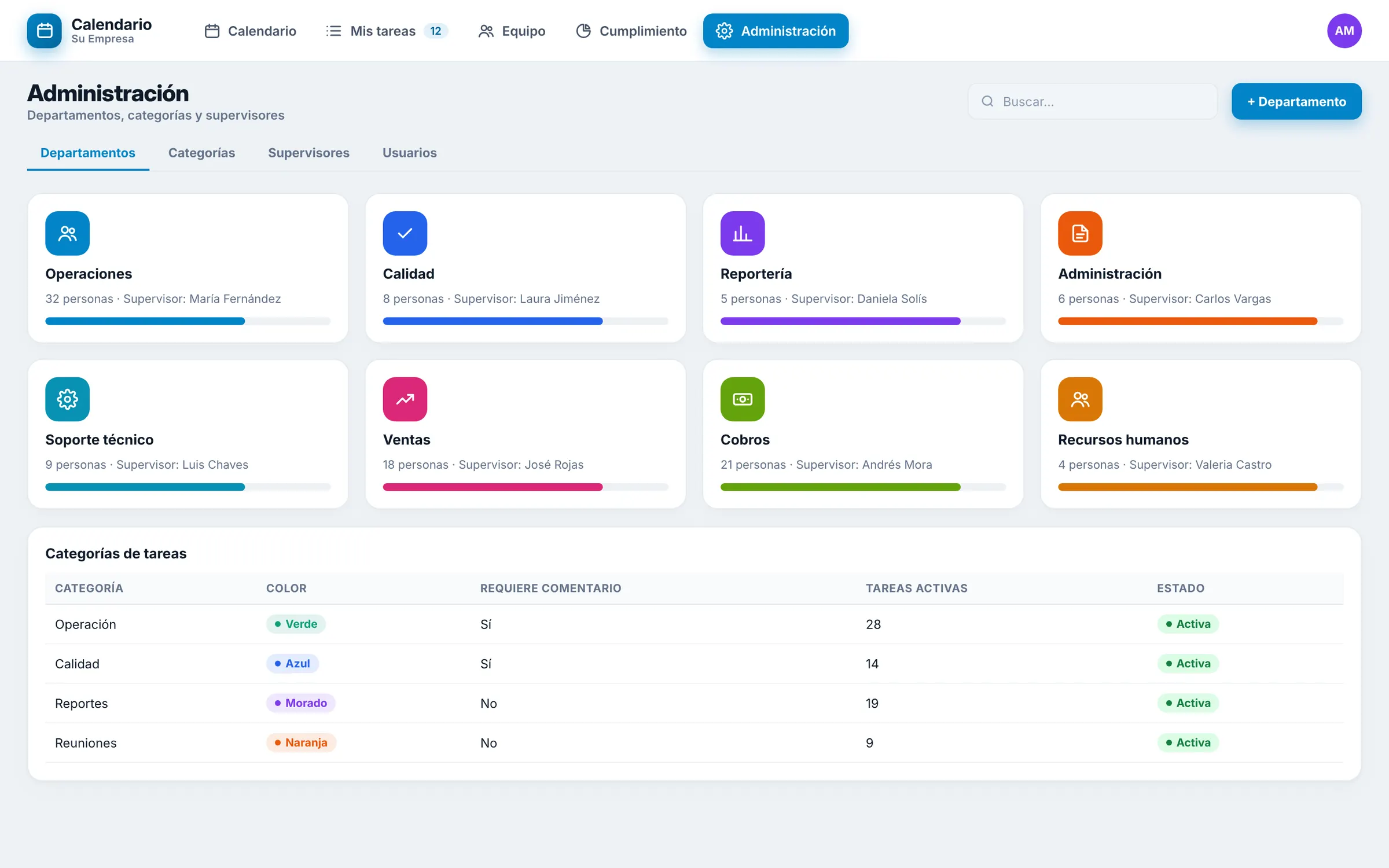Click the search magnifier icon
Viewport: 1389px width, 868px height.
pos(987,101)
